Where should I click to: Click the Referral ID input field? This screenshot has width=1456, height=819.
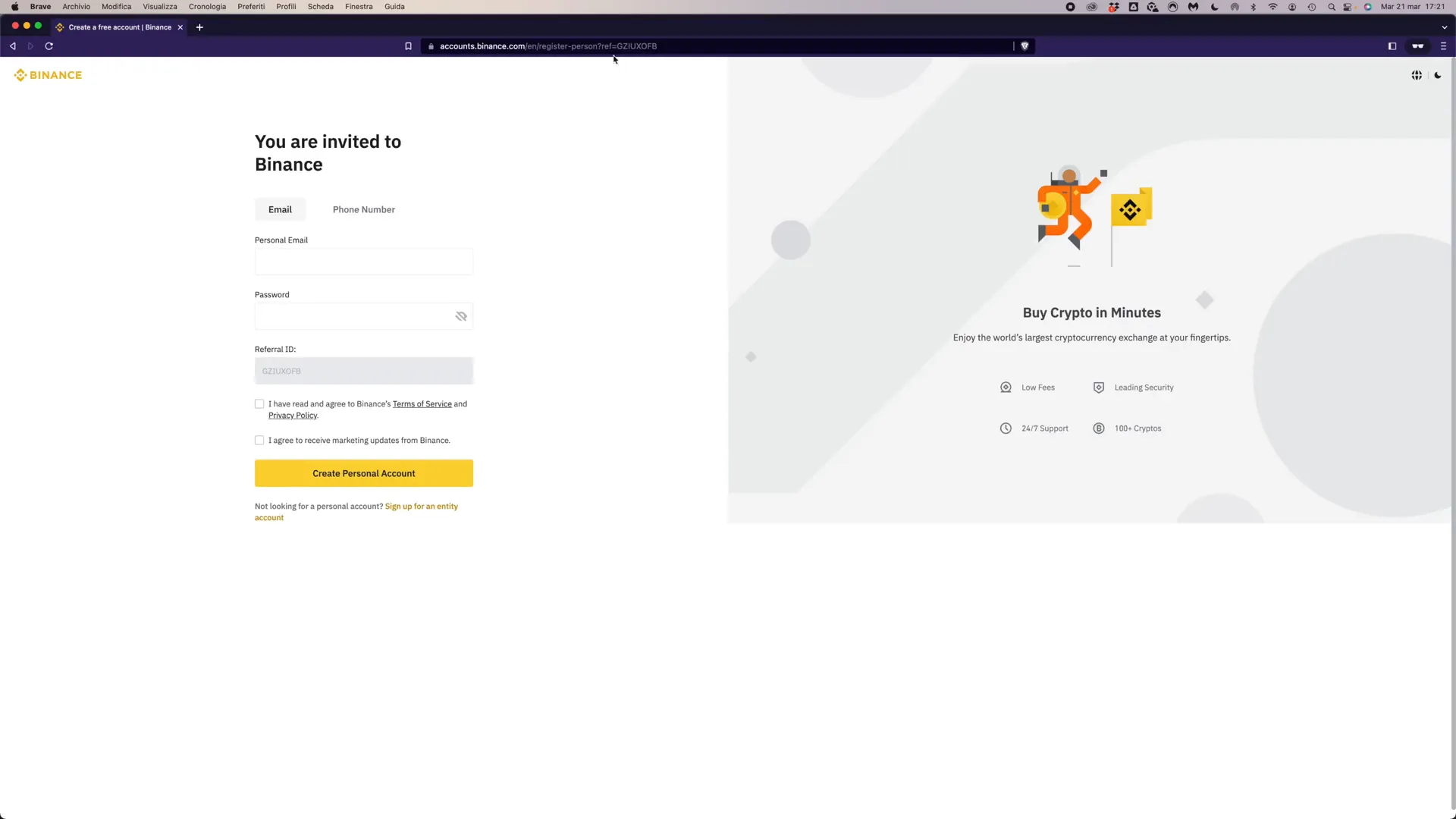click(x=363, y=371)
